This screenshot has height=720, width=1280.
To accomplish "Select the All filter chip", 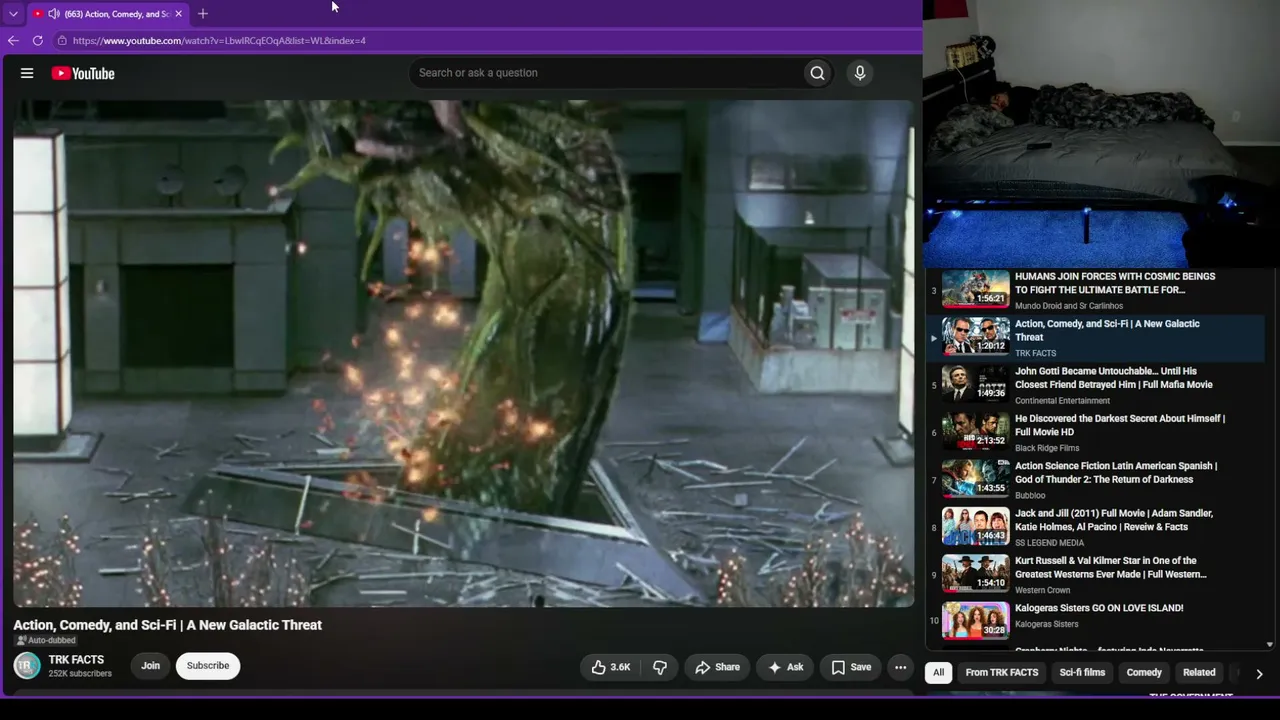I will (938, 673).
